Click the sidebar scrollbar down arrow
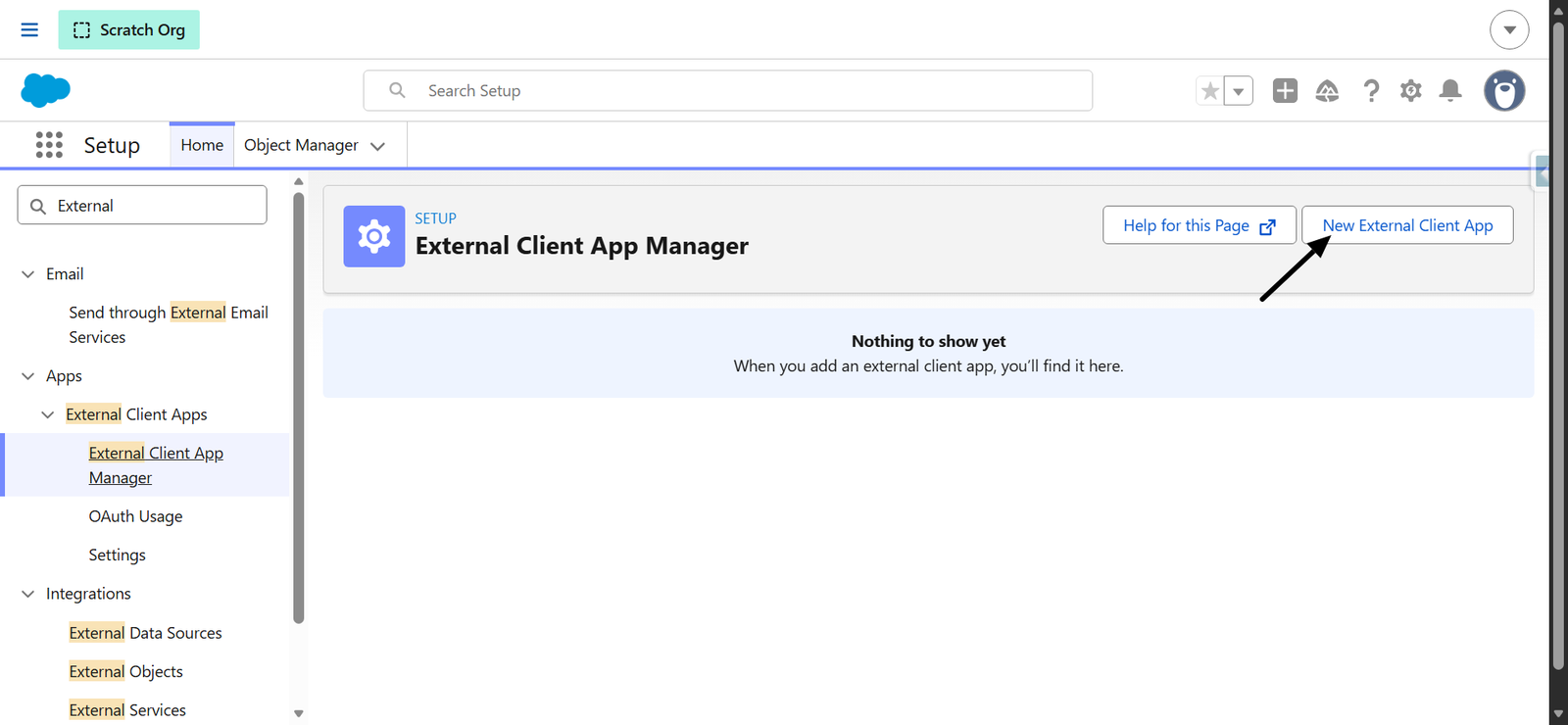 pos(299,713)
